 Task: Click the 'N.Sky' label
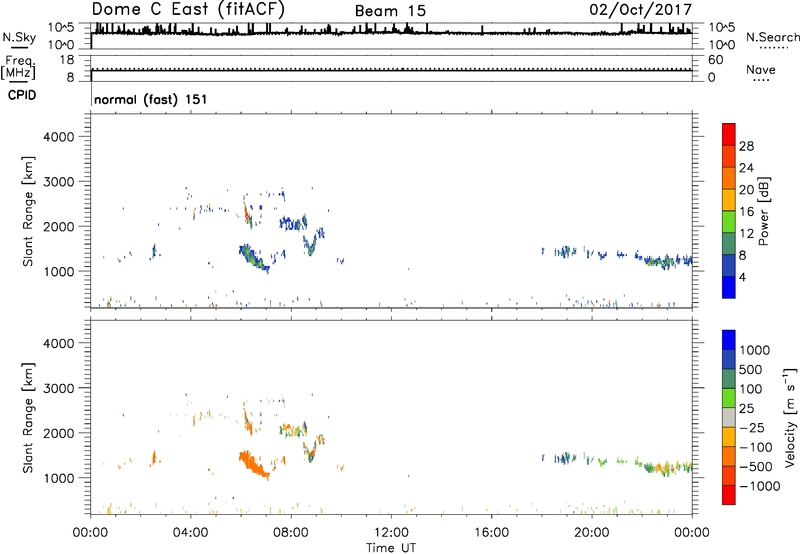19,37
